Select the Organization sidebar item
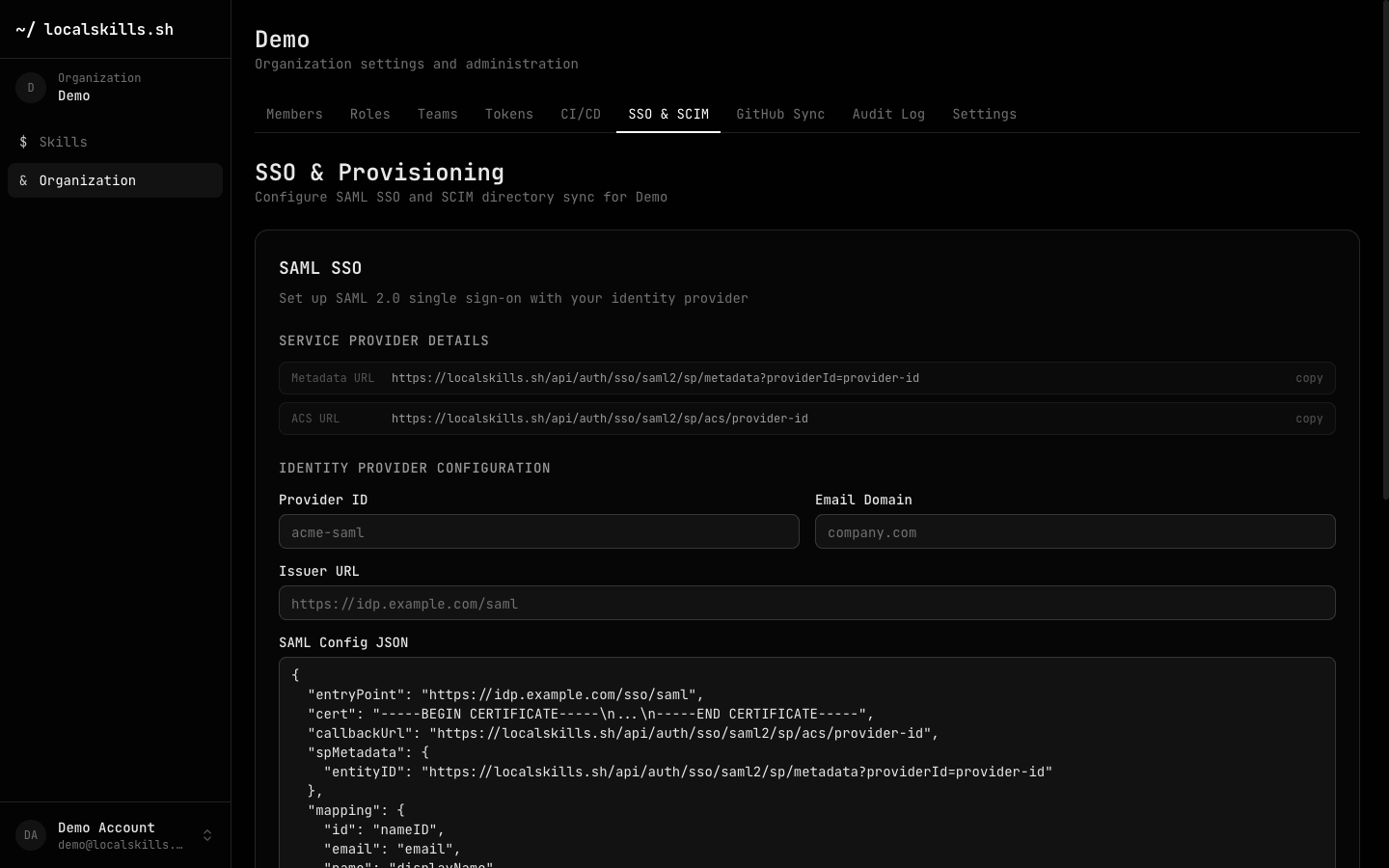Image resolution: width=1389 pixels, height=868 pixels. [x=115, y=180]
